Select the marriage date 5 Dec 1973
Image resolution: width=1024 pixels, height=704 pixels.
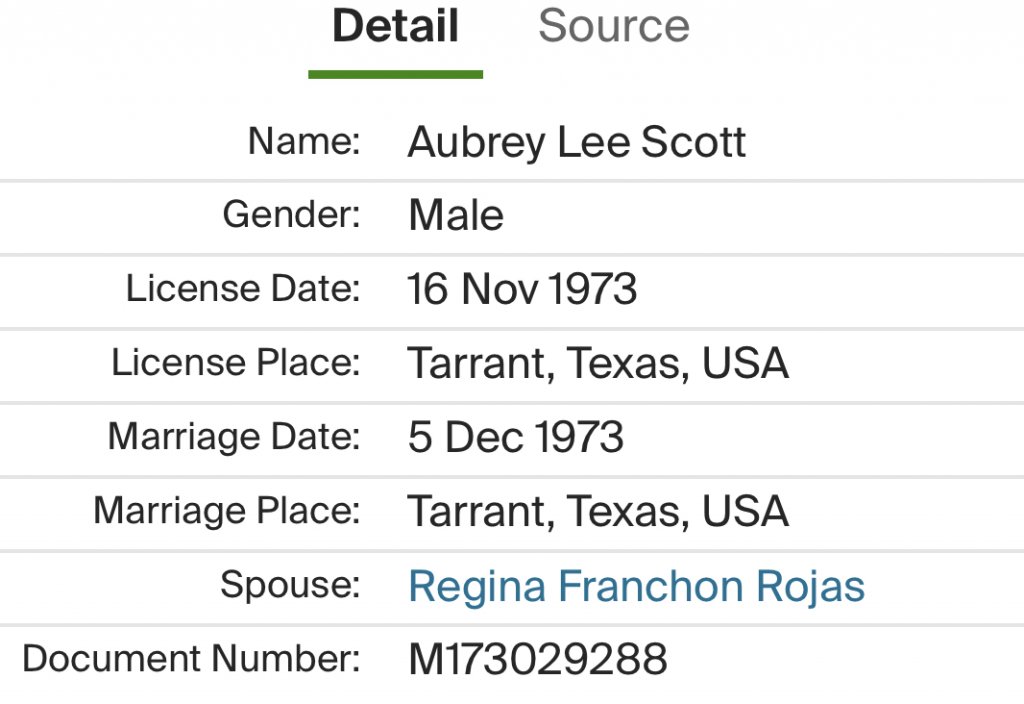[515, 438]
